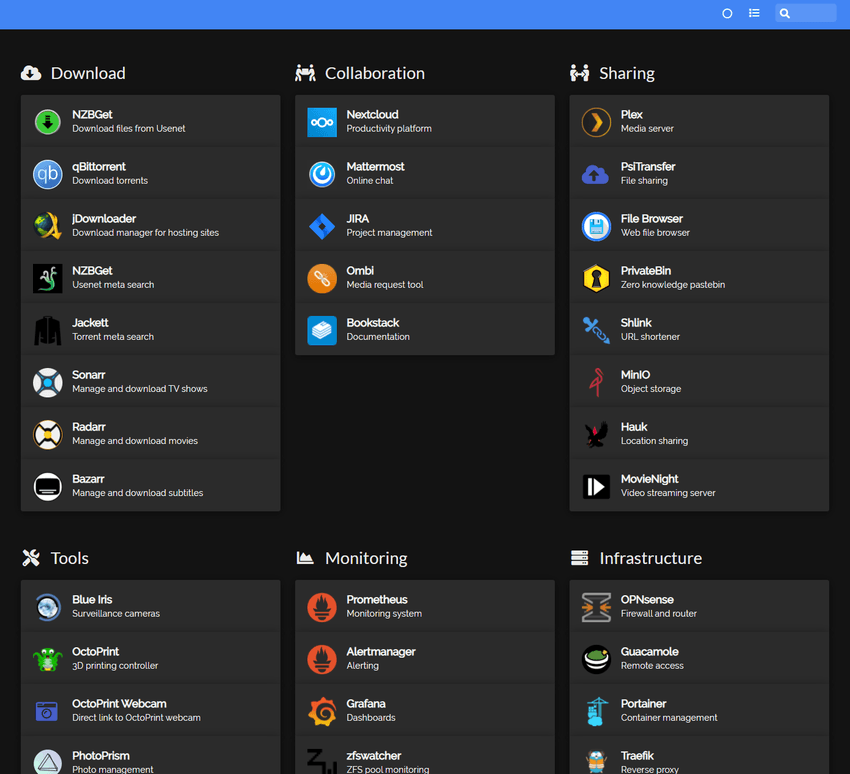Open Radarr icon
This screenshot has width=850, height=774.
tap(48, 434)
